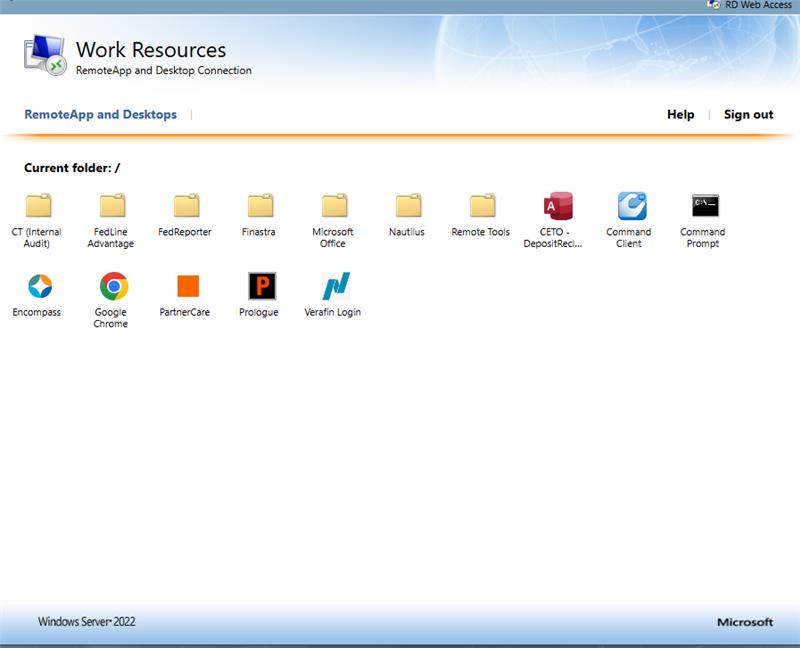The image size is (800, 648).
Task: Open the FedReporter folder
Action: (x=186, y=205)
